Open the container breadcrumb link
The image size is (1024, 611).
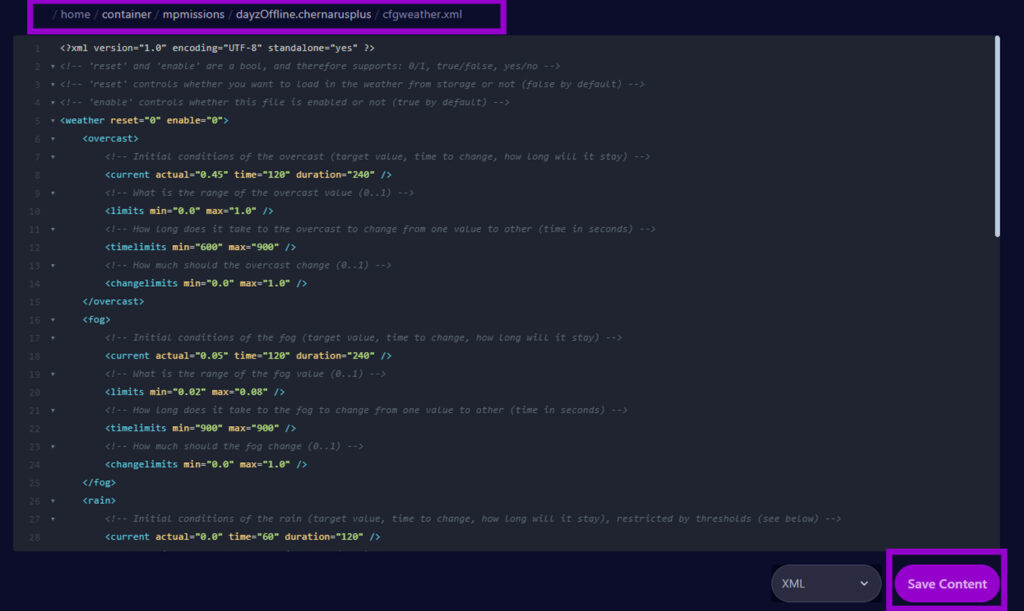(x=126, y=14)
